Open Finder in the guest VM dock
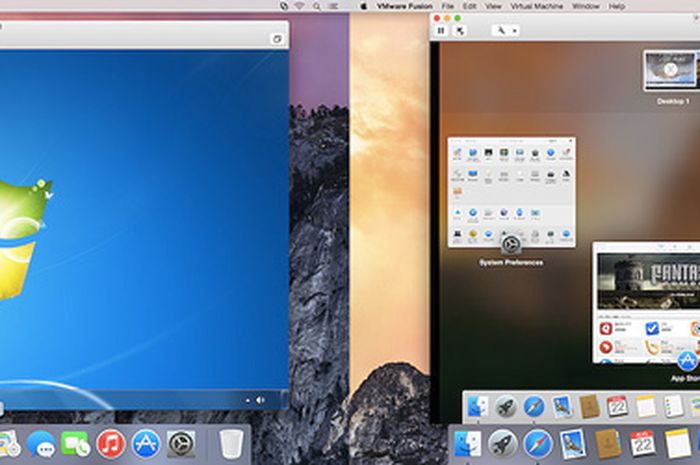The height and width of the screenshot is (465, 700). [x=478, y=407]
